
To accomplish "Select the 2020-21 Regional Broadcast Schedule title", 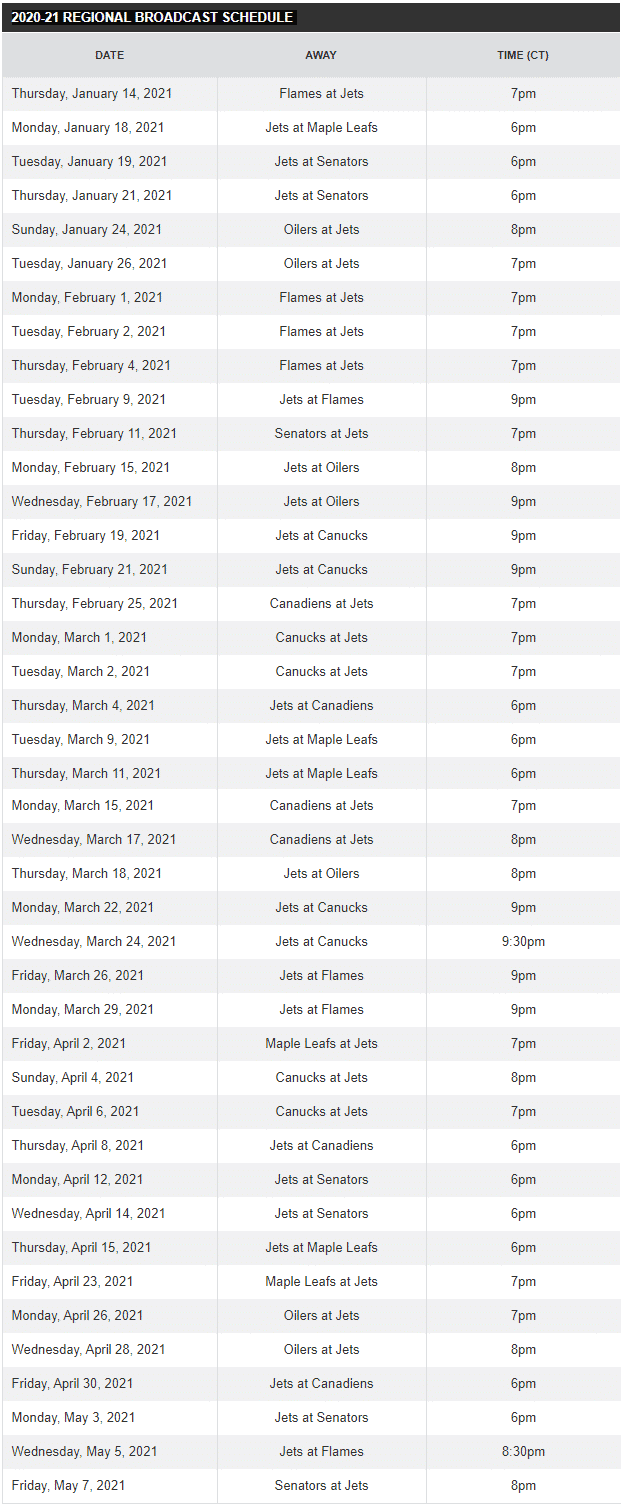I will click(x=152, y=17).
